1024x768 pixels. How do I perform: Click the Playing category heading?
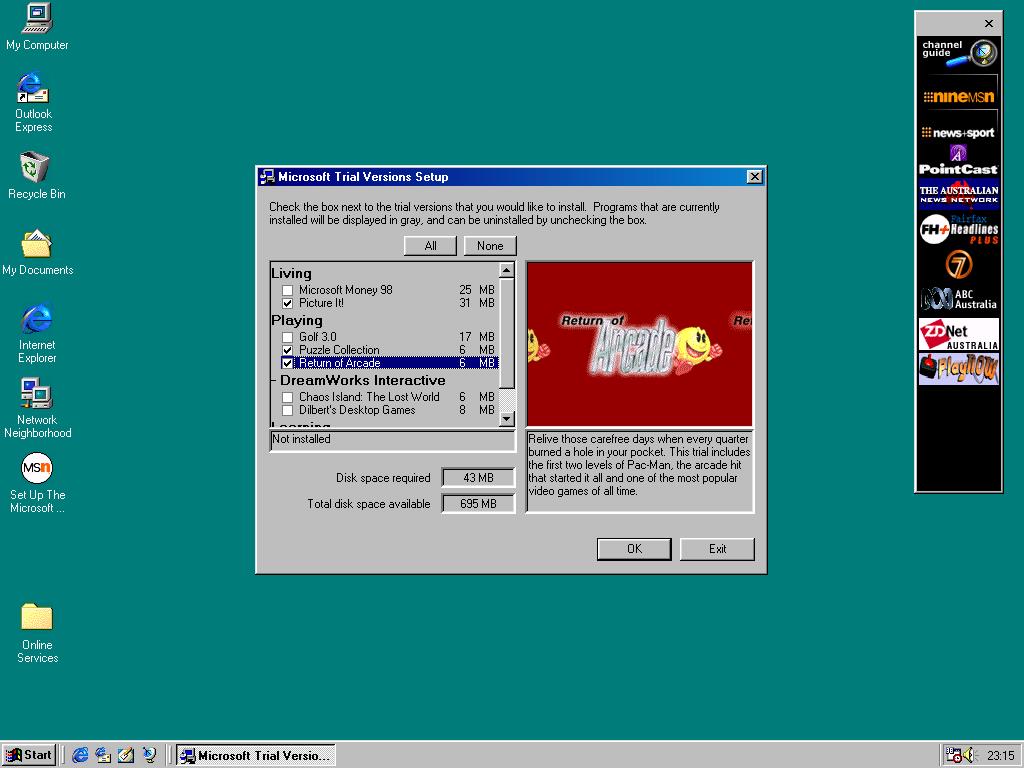click(297, 321)
